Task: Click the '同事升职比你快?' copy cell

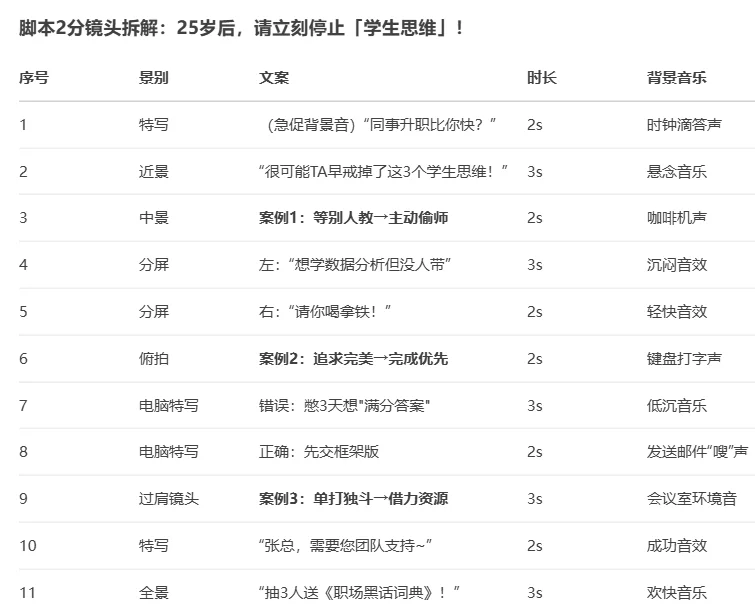Action: [380, 125]
